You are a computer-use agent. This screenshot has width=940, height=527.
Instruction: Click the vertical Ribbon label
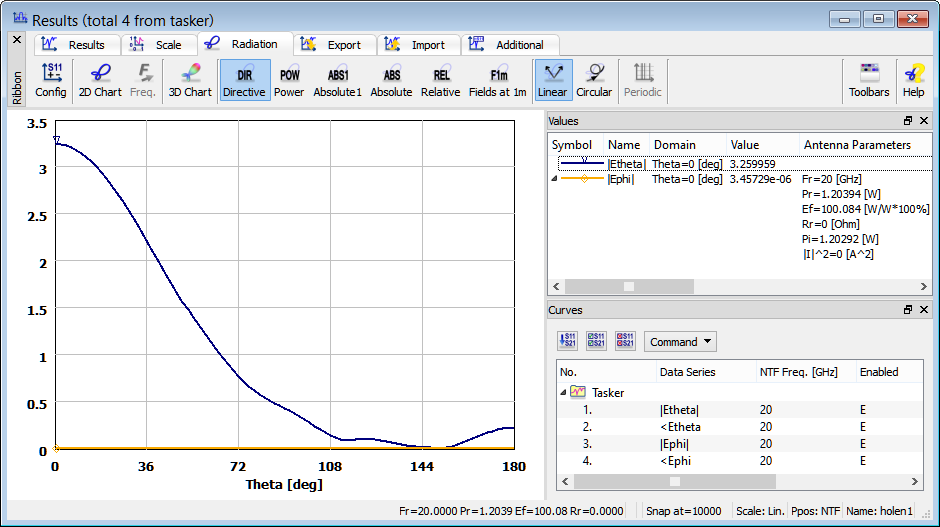[x=17, y=88]
